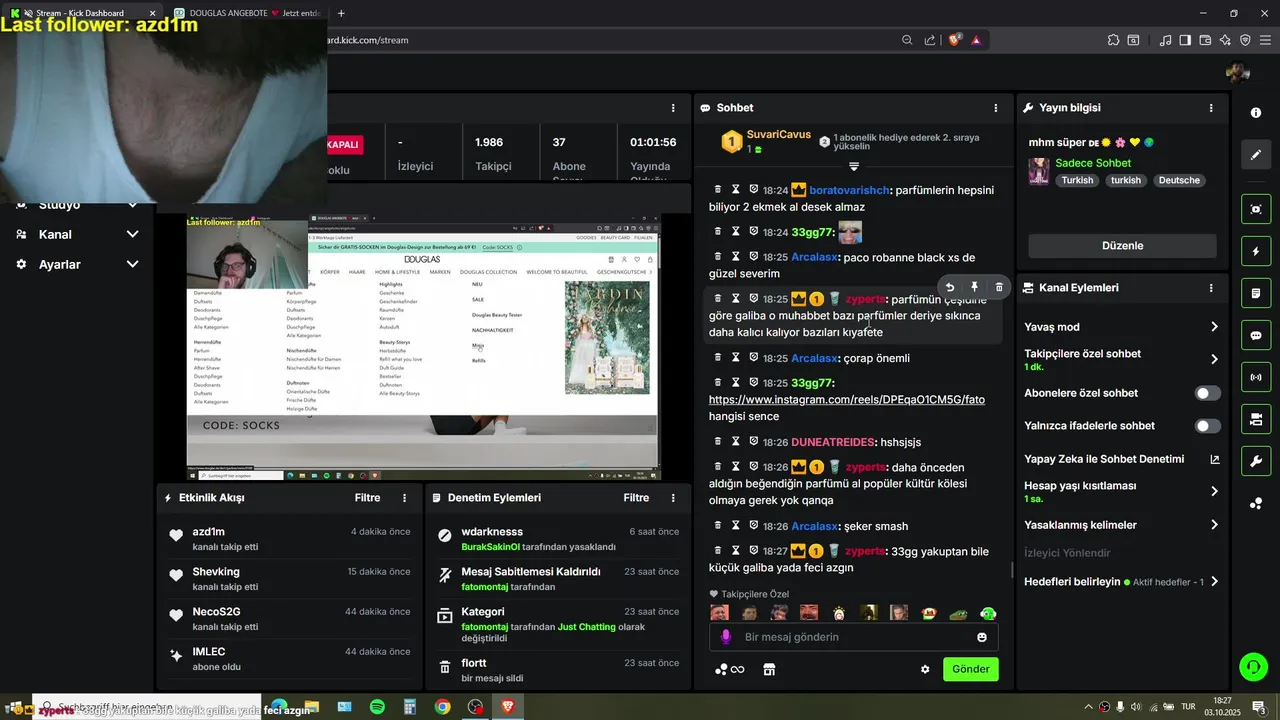Click the pencil edit icon in sidebar

click(1256, 155)
